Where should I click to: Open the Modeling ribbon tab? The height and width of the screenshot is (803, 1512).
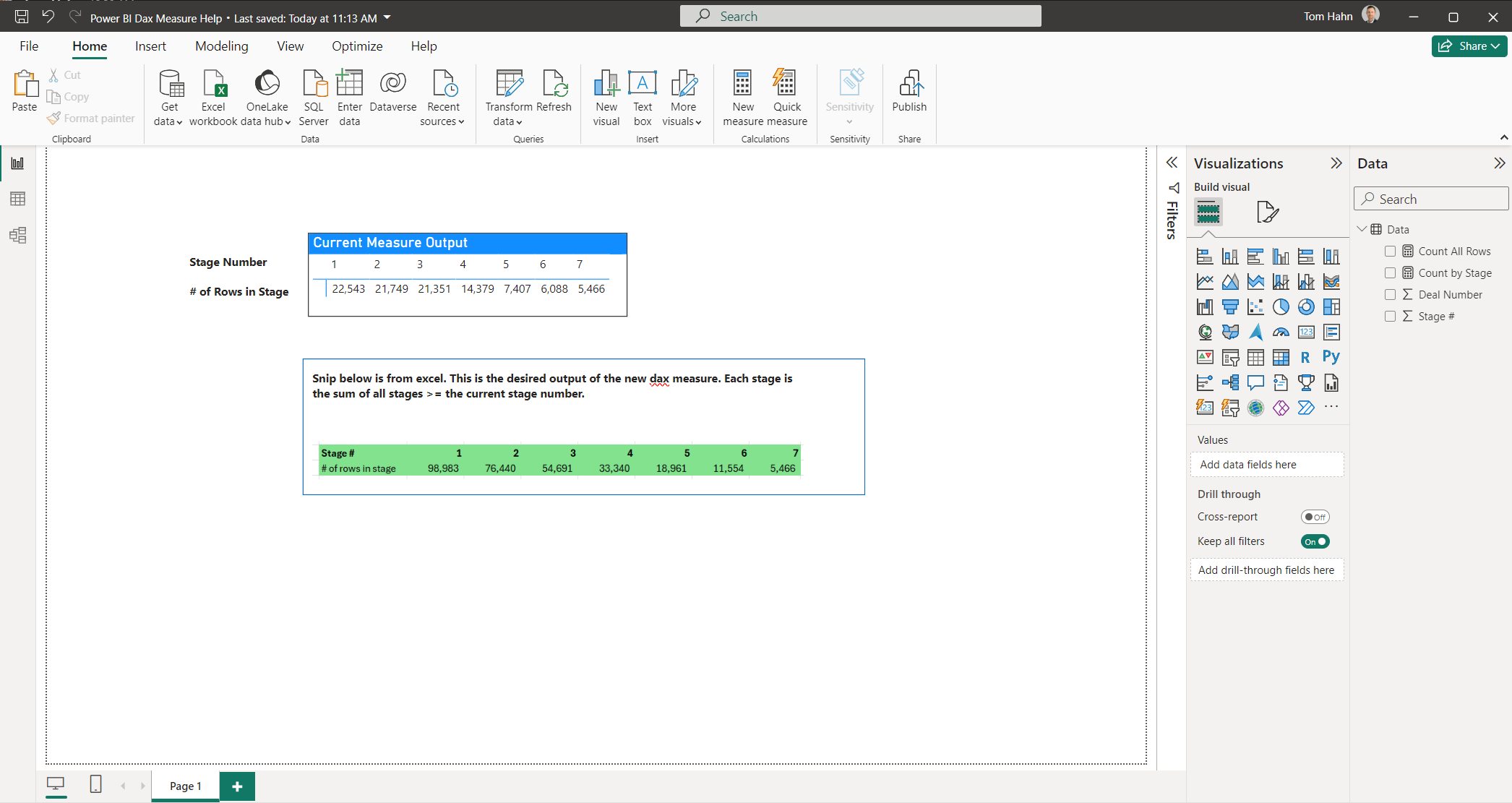coord(222,46)
